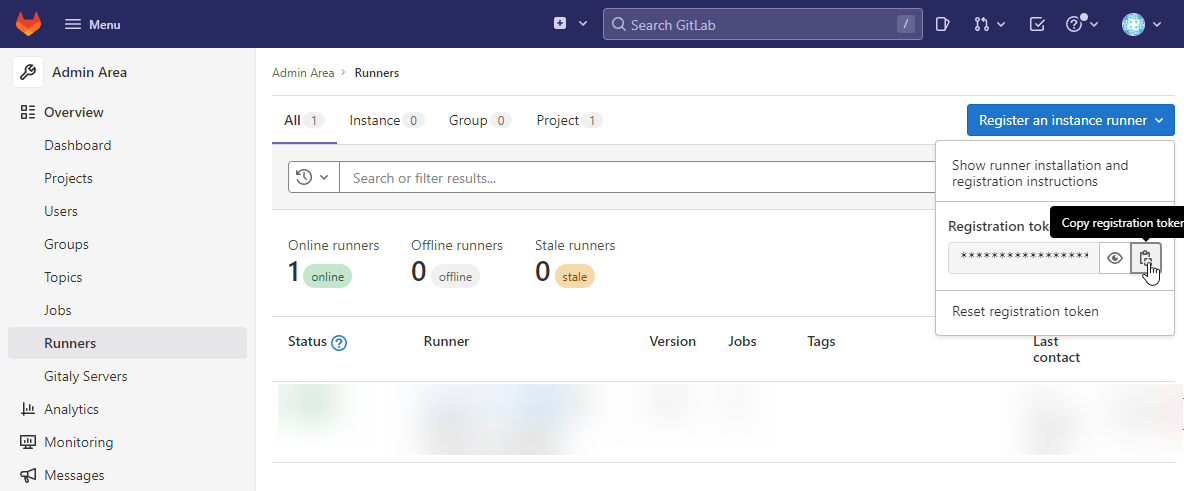Open Overview in the sidebar
Image resolution: width=1184 pixels, height=491 pixels.
pyautogui.click(x=74, y=112)
